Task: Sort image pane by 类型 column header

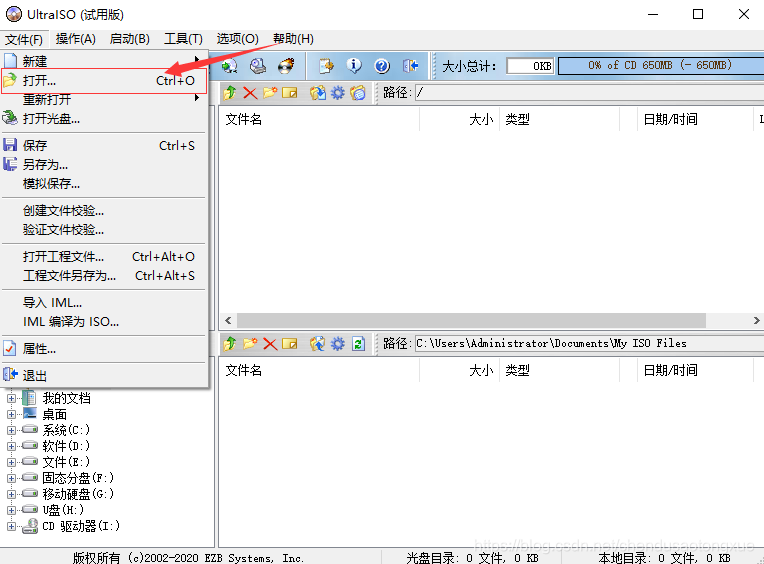Action: coord(559,119)
